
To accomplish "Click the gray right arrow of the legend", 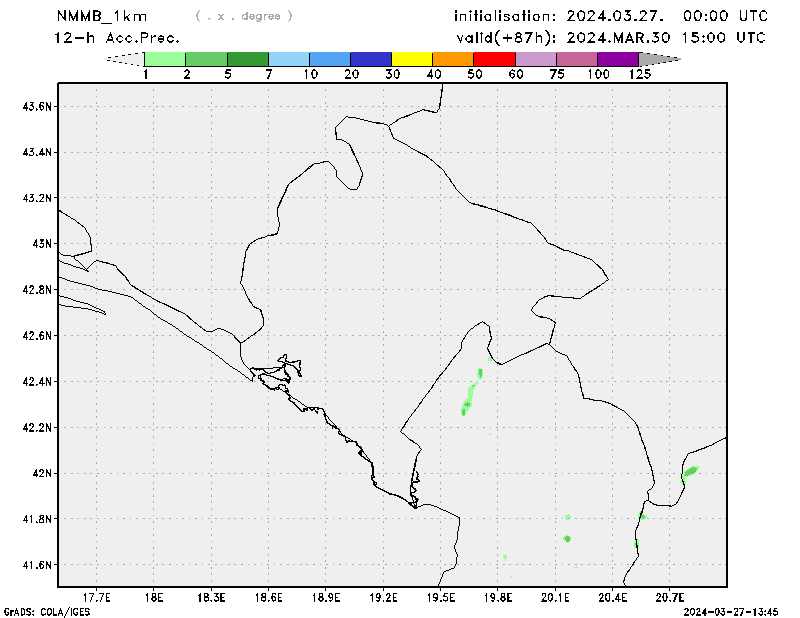I will tap(658, 59).
